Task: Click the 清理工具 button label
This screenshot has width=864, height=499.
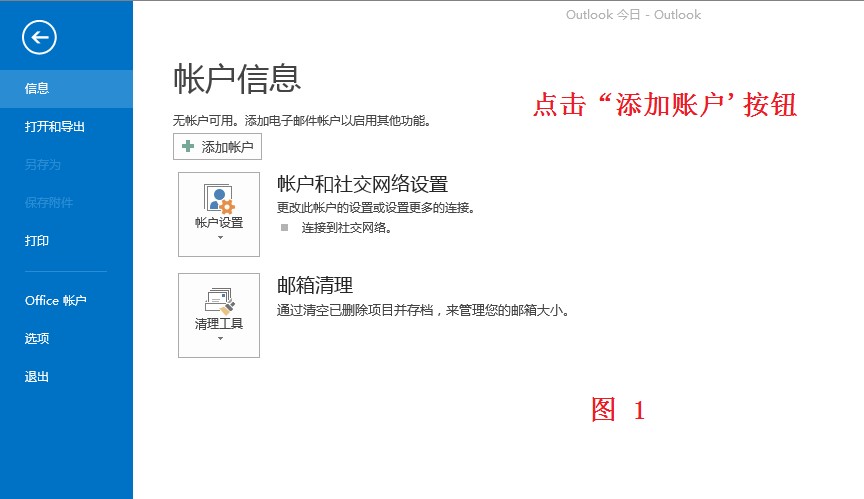Action: 219,324
